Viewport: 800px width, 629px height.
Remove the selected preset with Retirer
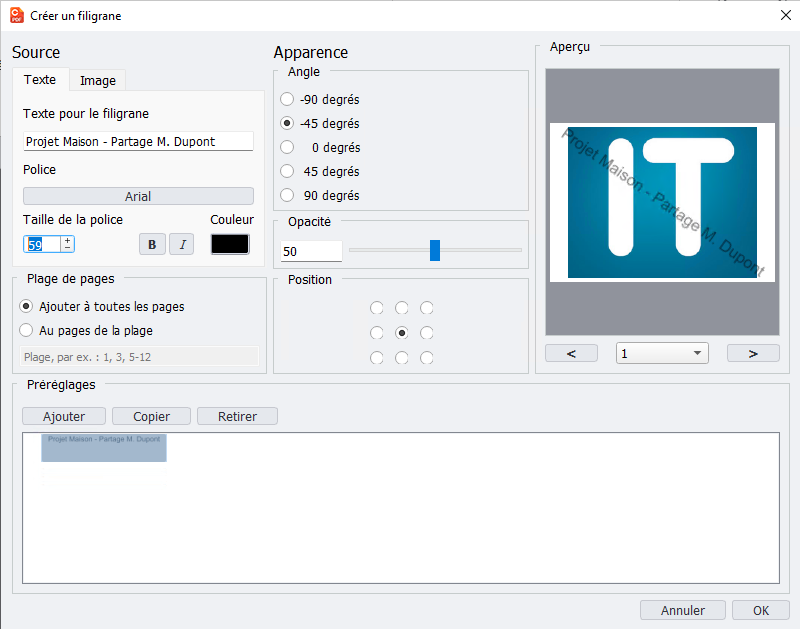(x=237, y=416)
